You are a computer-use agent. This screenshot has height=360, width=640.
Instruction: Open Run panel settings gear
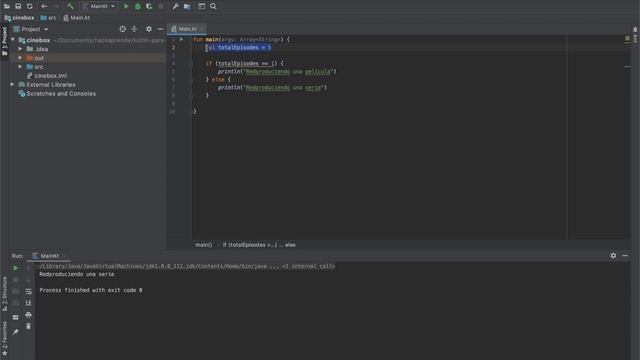(613, 256)
